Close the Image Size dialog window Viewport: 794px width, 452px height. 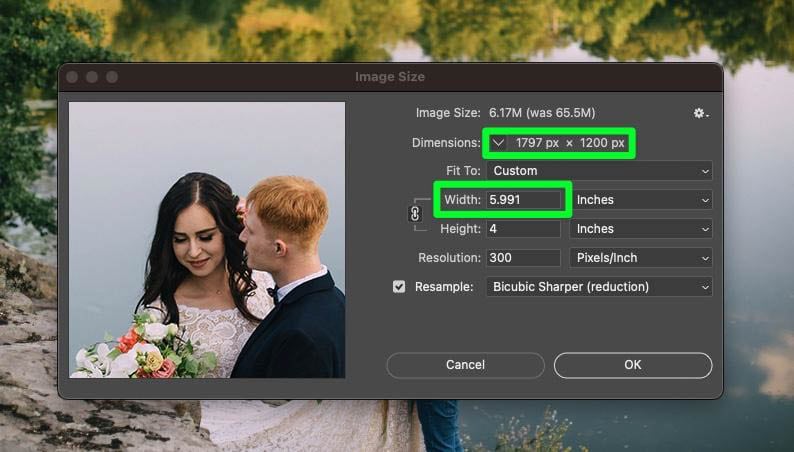click(72, 77)
